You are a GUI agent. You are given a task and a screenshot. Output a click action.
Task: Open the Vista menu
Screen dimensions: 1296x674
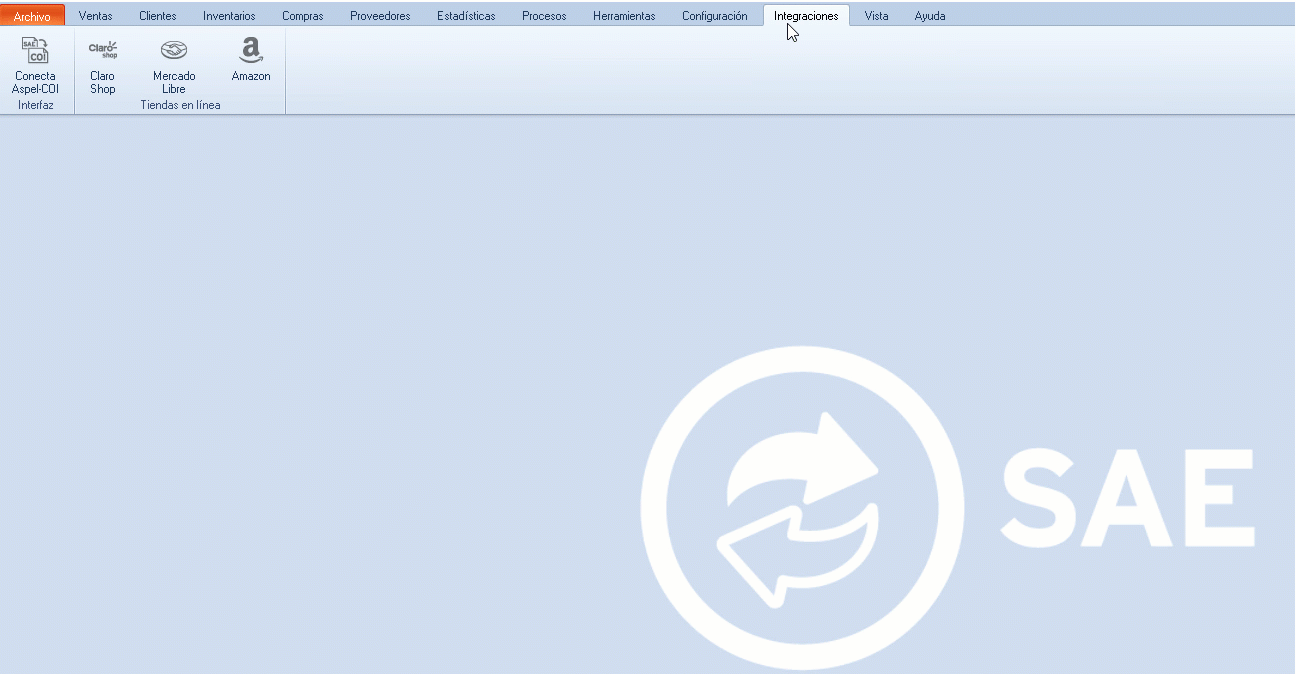[x=876, y=15]
